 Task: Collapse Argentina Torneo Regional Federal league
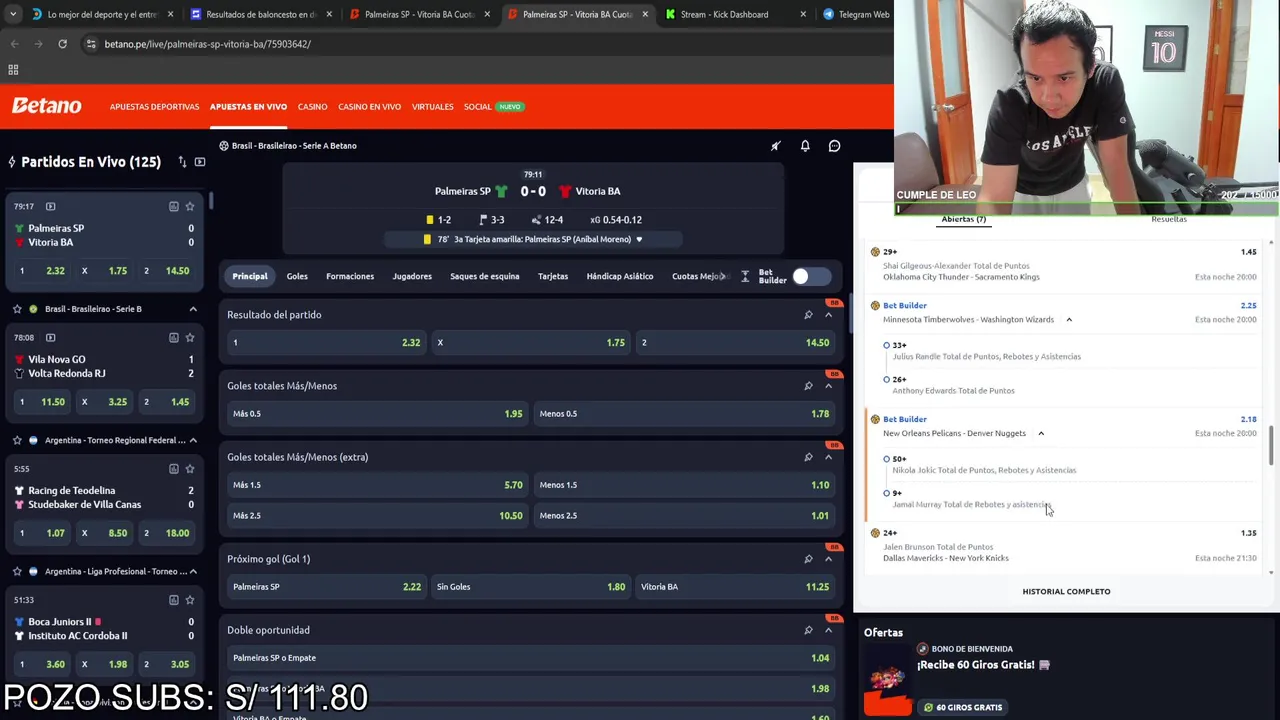193,440
